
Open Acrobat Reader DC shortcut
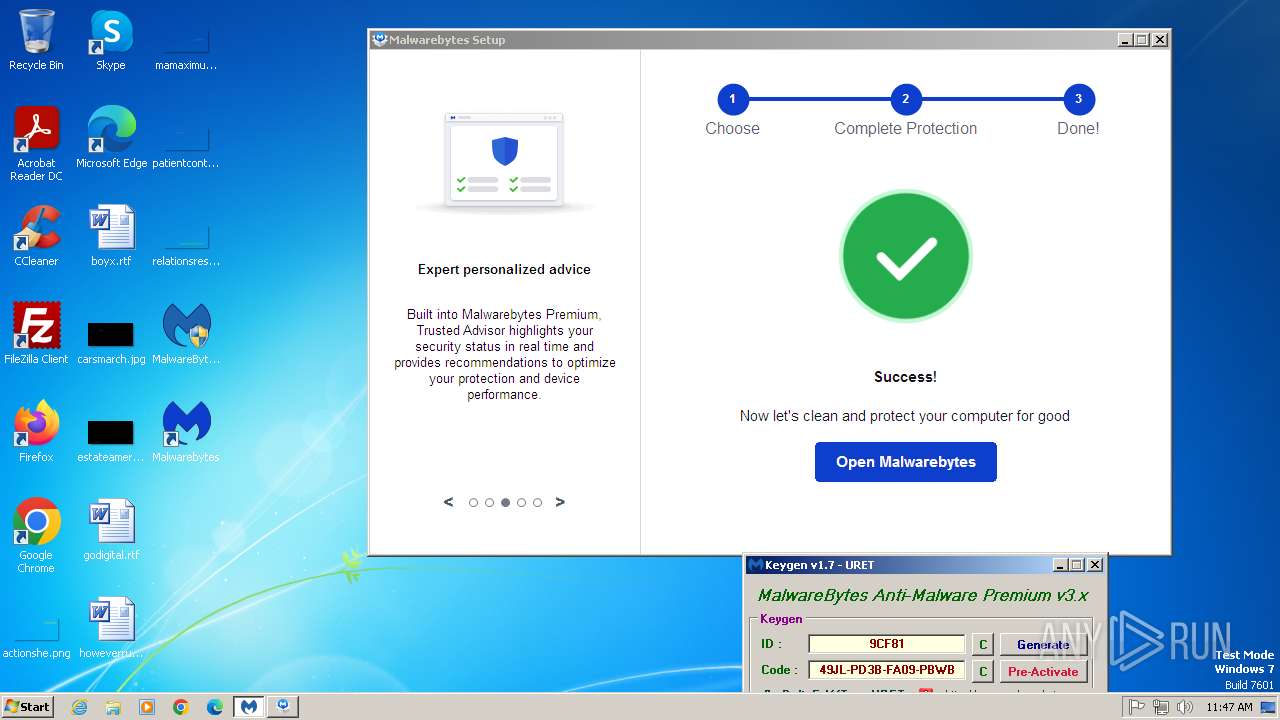coord(36,144)
